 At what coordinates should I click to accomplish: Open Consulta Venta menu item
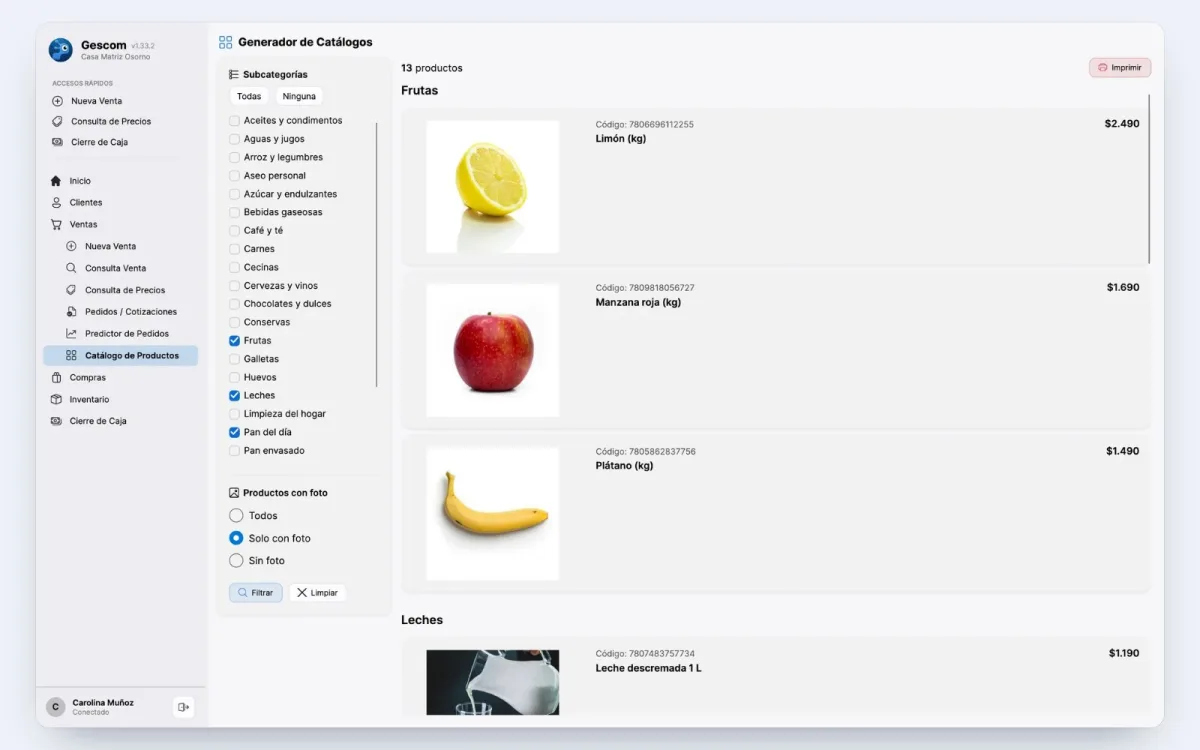tap(120, 268)
